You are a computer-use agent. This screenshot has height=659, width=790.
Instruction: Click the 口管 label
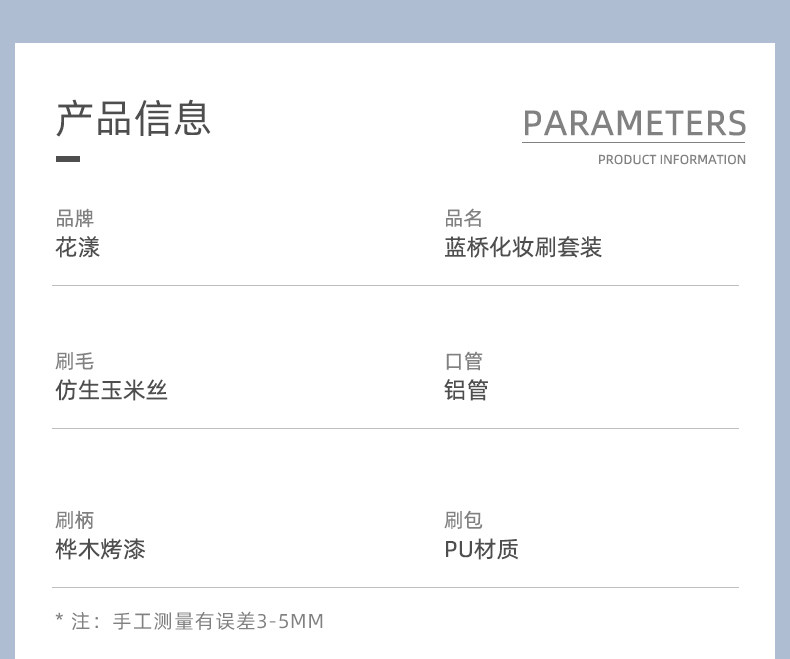[x=463, y=362]
